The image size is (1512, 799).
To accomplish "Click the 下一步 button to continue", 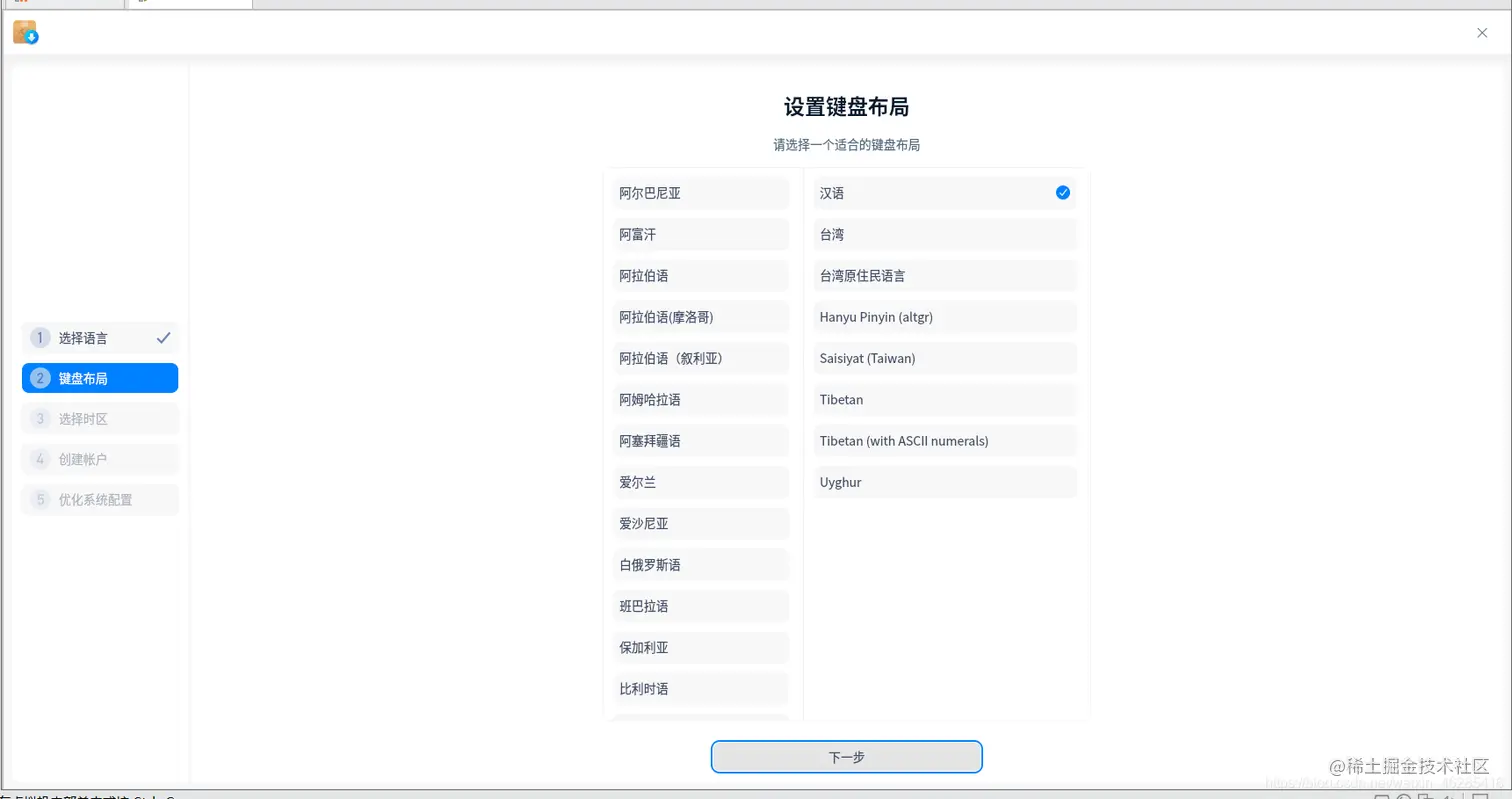I will coord(846,757).
